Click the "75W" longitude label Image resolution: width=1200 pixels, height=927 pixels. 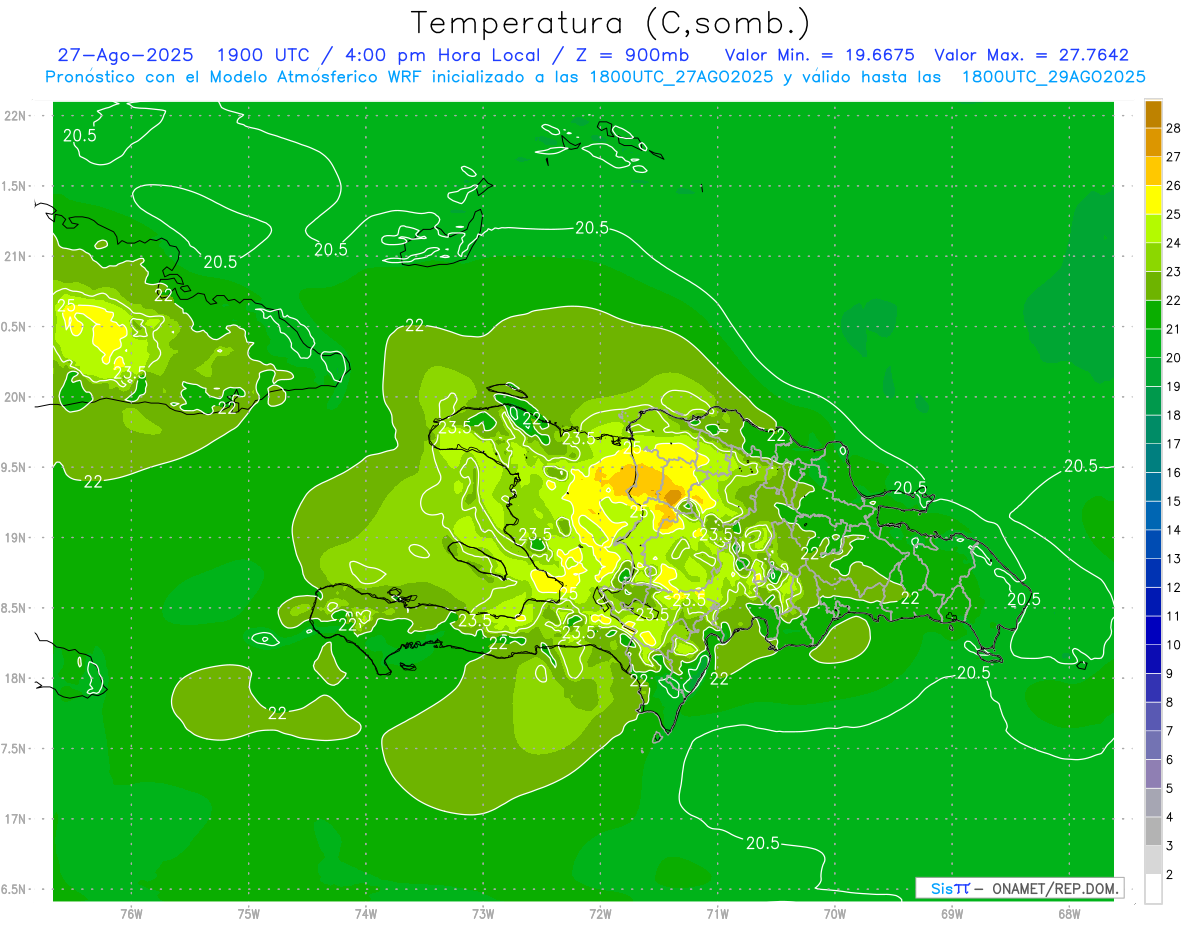point(248,913)
